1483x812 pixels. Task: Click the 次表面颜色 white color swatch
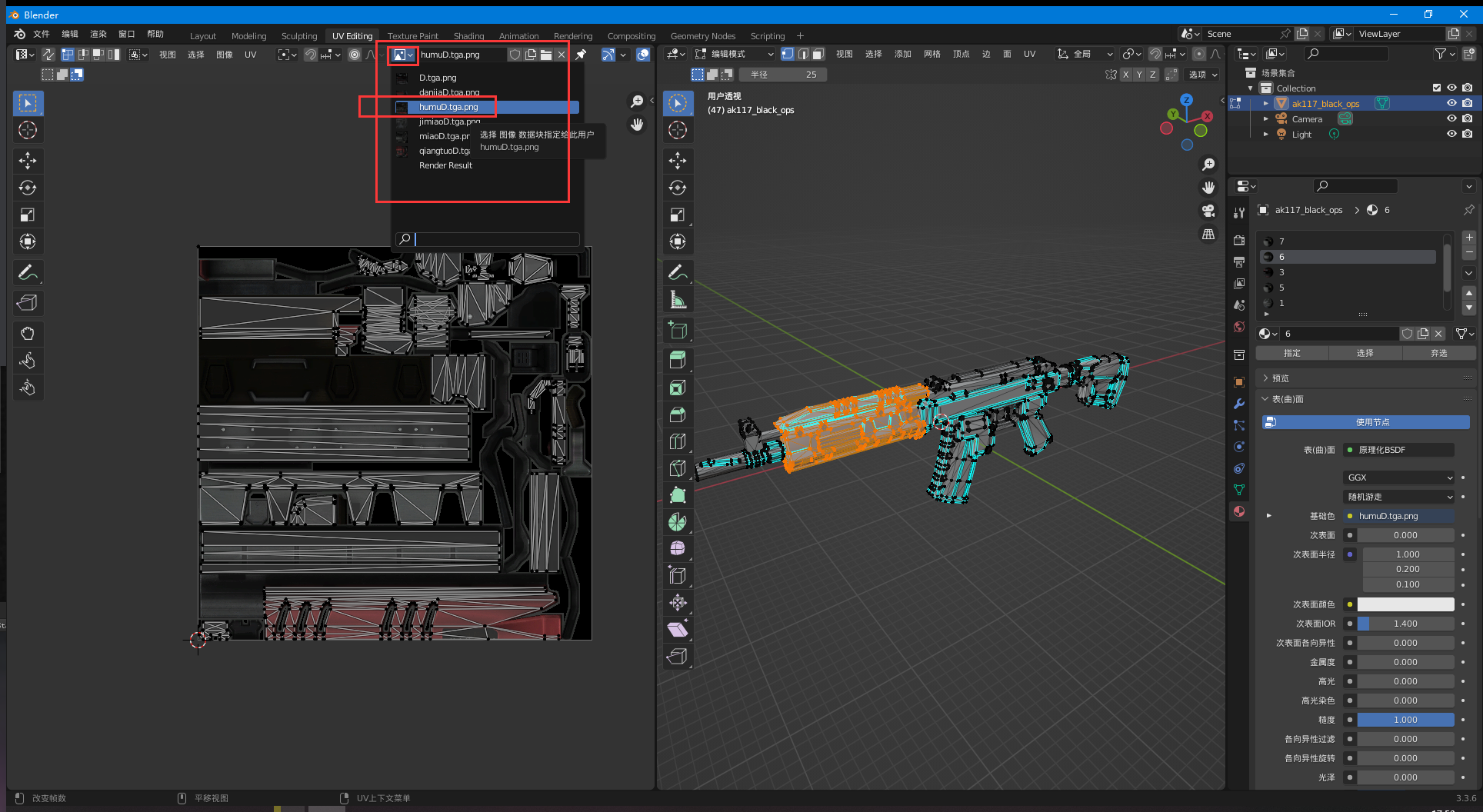(x=1405, y=604)
